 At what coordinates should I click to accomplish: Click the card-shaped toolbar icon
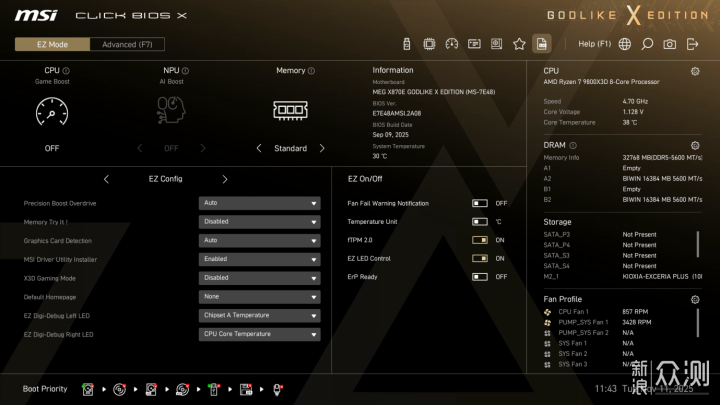coord(474,44)
